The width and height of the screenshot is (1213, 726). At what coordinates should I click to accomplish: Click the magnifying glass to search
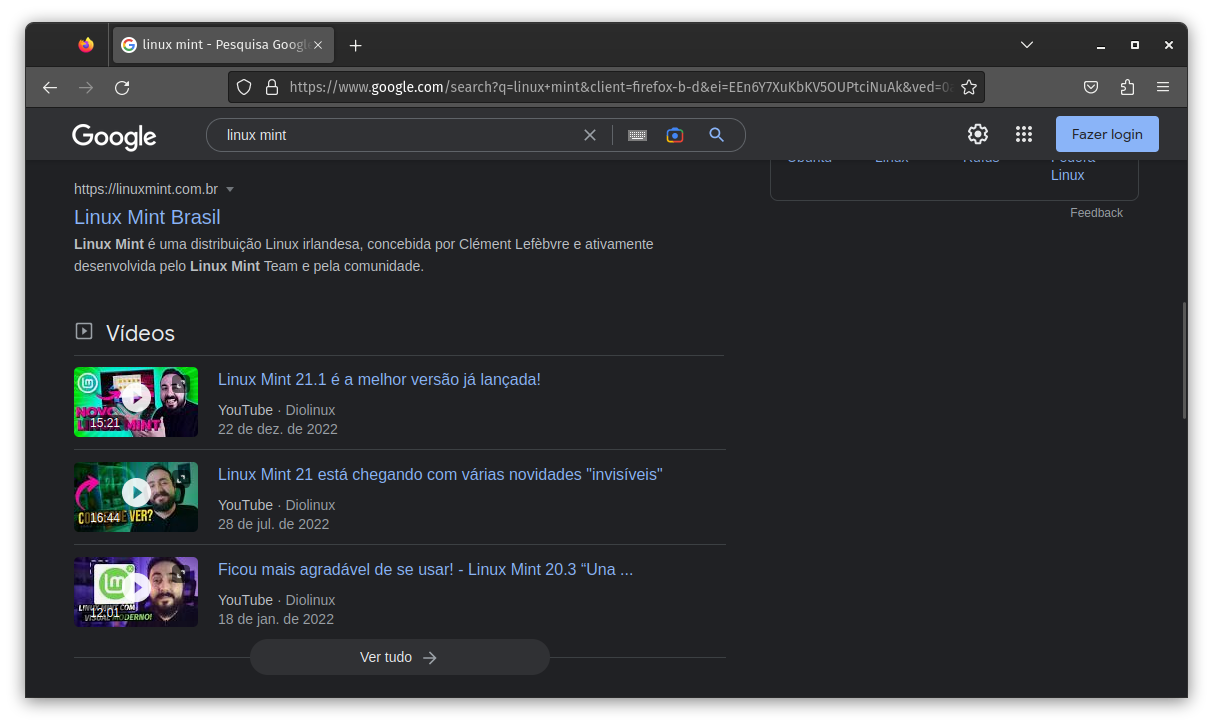(717, 134)
